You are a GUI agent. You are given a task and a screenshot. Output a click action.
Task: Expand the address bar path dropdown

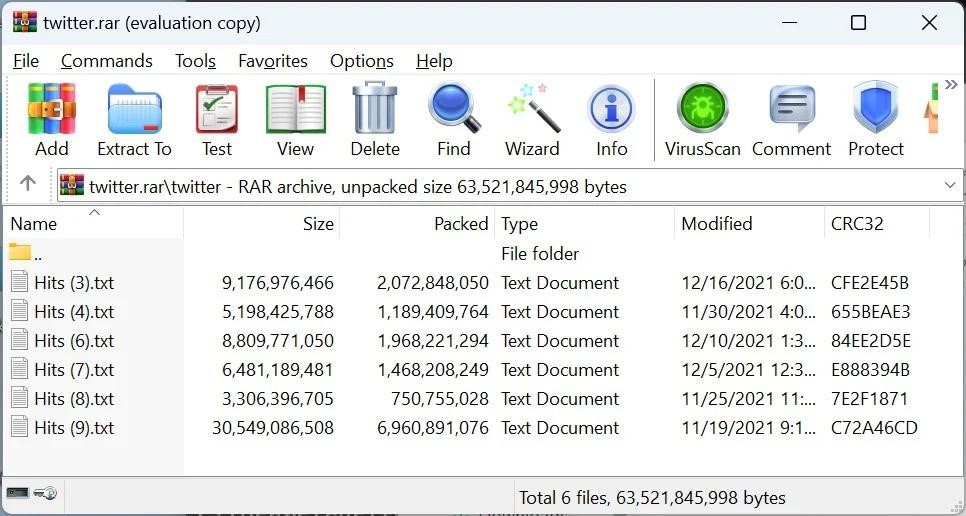click(949, 186)
